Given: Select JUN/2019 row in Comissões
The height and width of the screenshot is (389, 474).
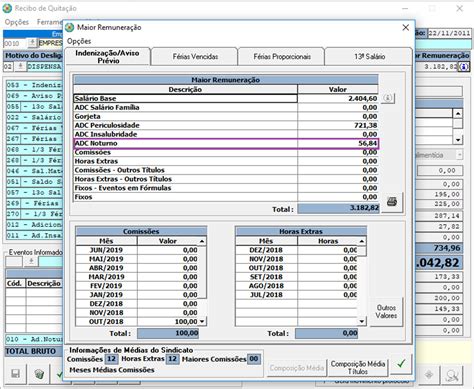Looking at the screenshot, I should pos(137,250).
